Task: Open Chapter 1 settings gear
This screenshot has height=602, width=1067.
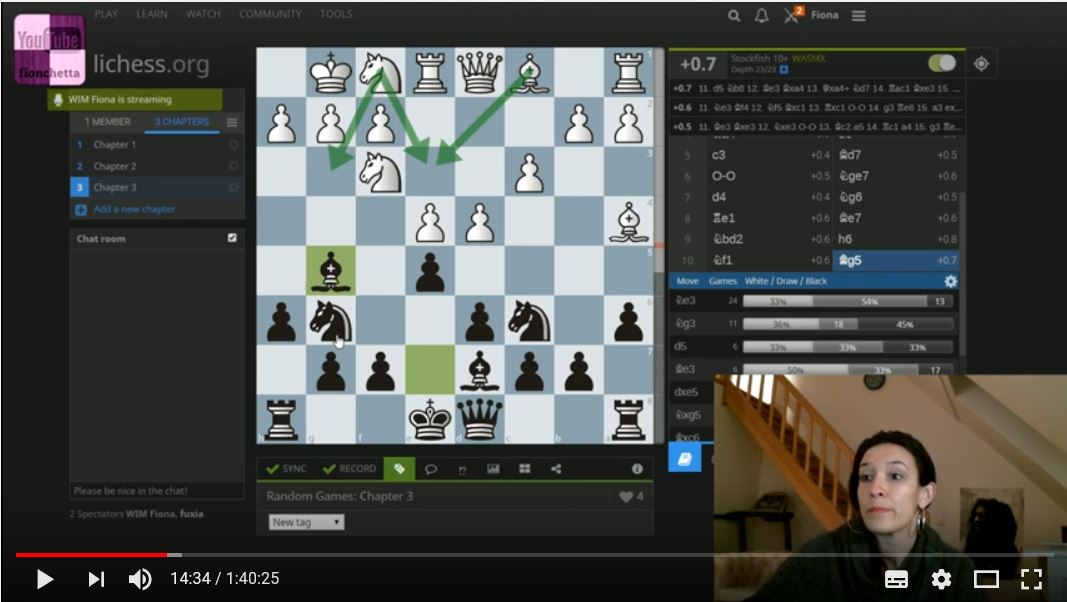Action: point(233,145)
